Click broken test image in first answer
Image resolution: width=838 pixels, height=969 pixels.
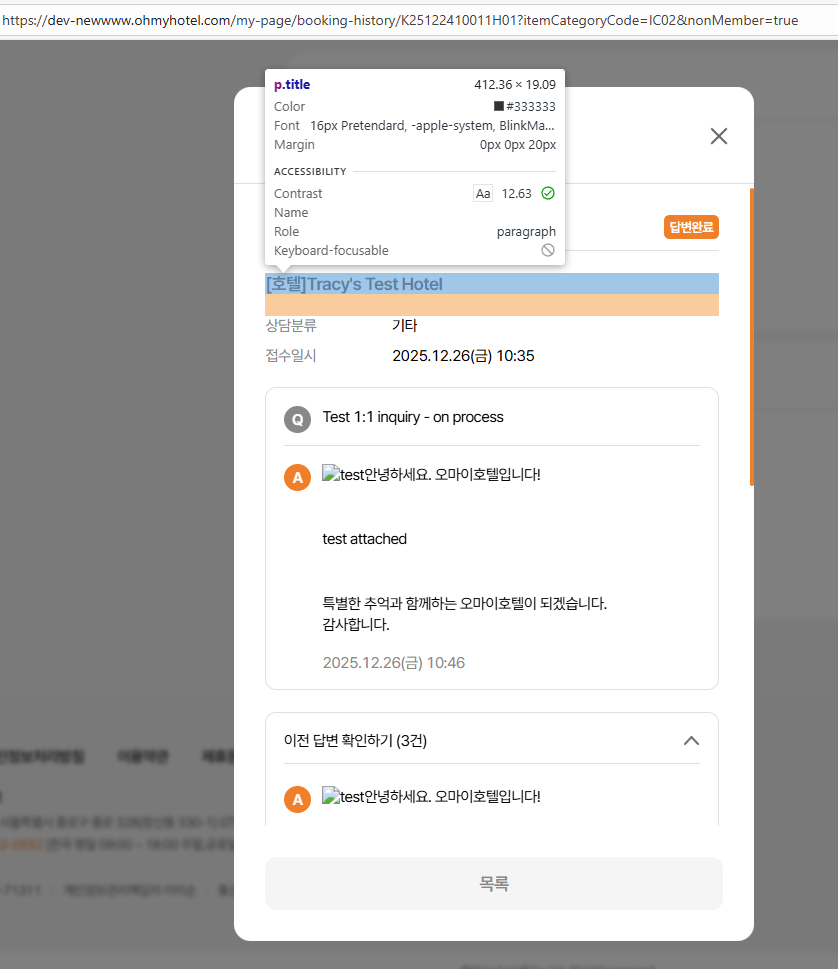(332, 474)
